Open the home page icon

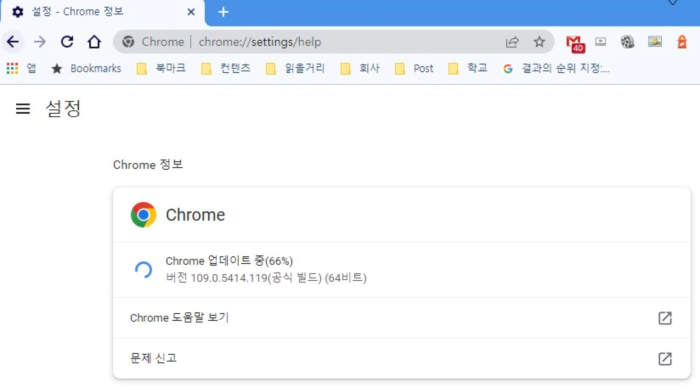tap(94, 42)
